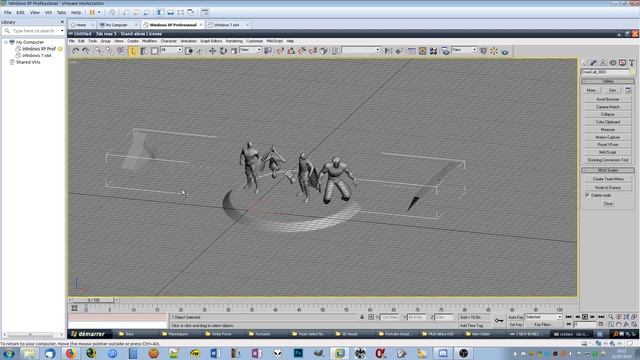640x360 pixels.
Task: Click the large key Set Keys icon
Action: click(x=499, y=321)
